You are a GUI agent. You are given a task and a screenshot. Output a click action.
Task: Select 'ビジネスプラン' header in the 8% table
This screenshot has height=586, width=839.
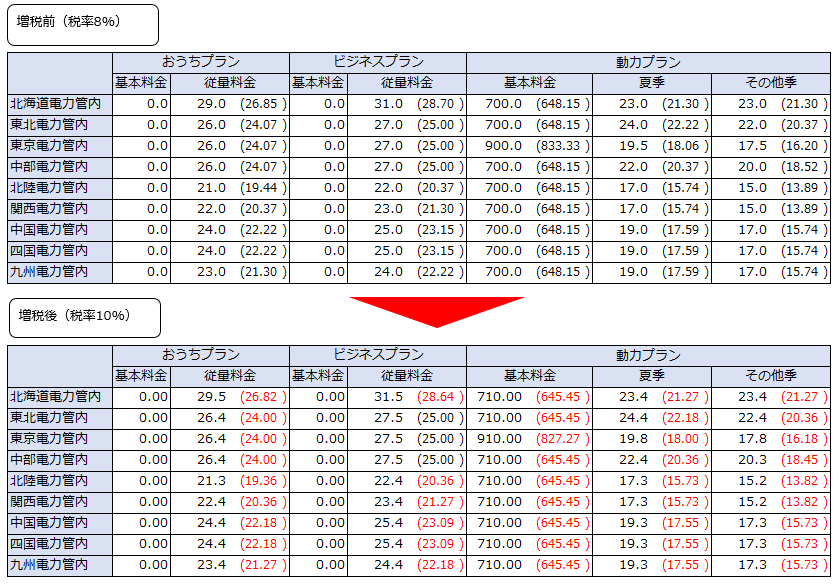(x=378, y=63)
